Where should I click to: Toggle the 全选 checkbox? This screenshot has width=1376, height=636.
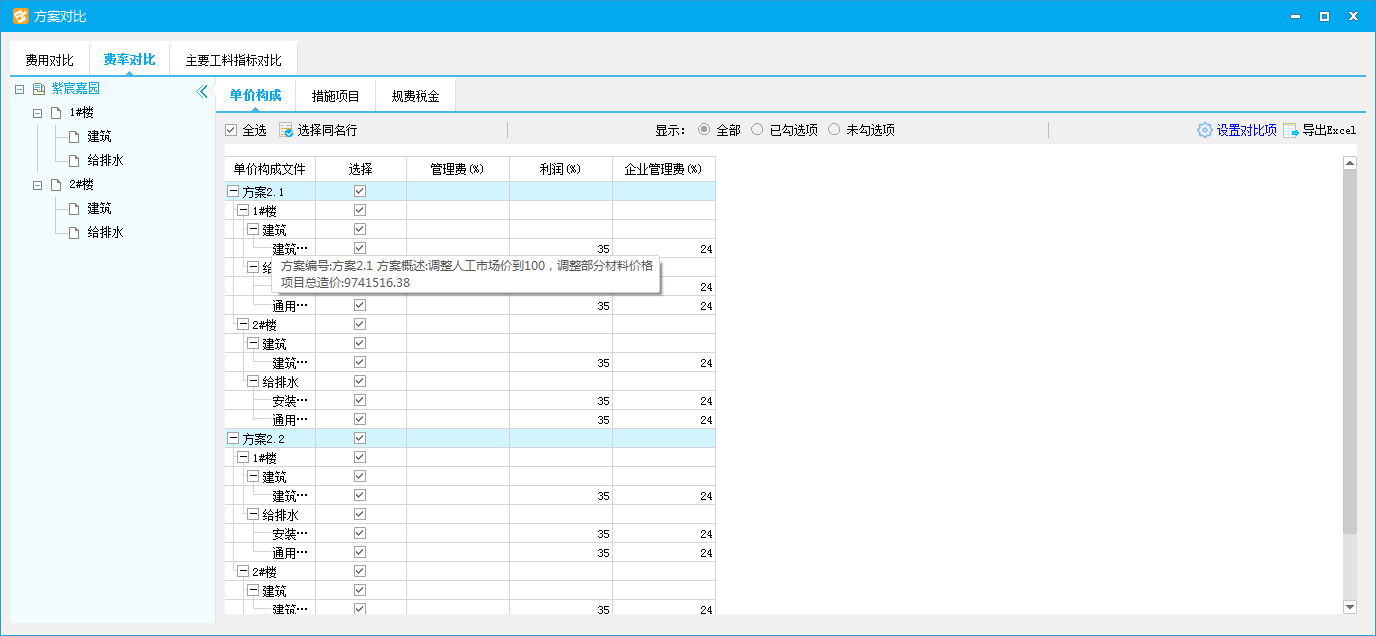pyautogui.click(x=231, y=130)
